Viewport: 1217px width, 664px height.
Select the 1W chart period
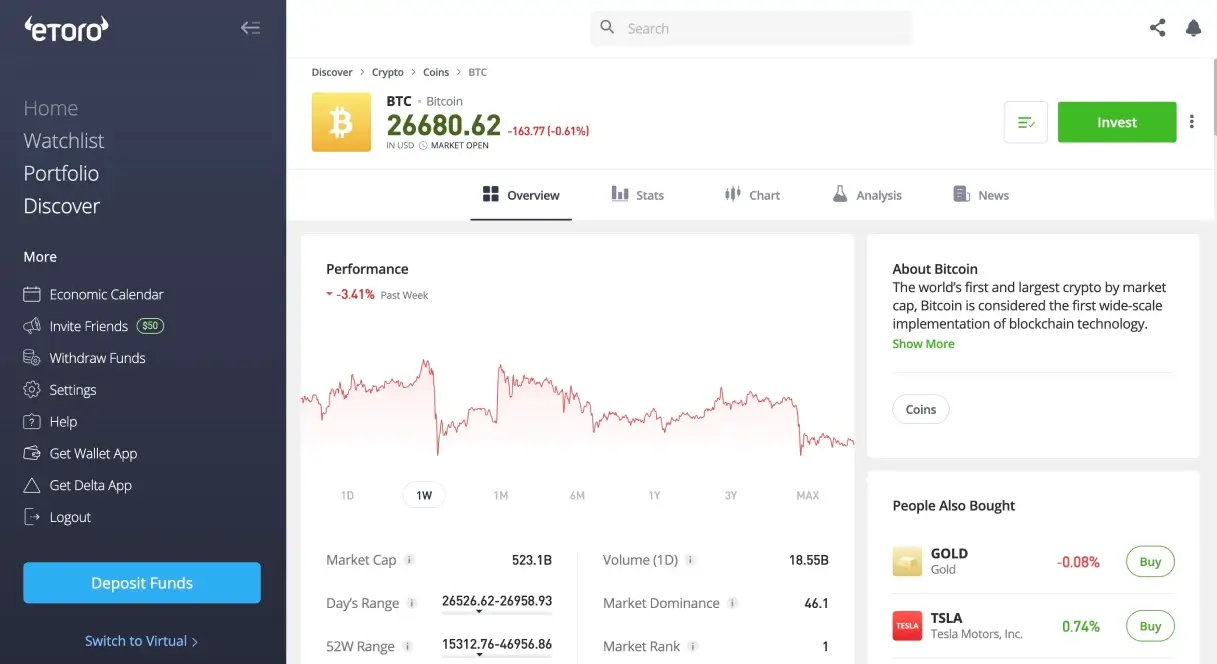tap(424, 495)
